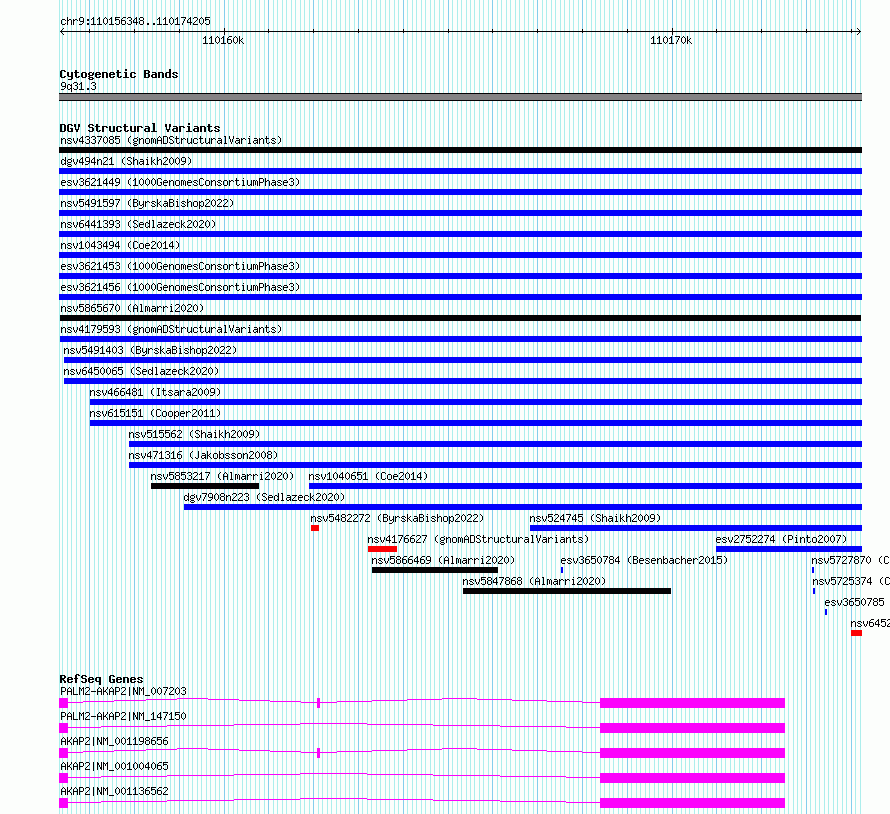Viewport: 890px width, 814px height.
Task: Select the dgv494n21 (Shaikh2009) variant label
Action: coord(126,161)
